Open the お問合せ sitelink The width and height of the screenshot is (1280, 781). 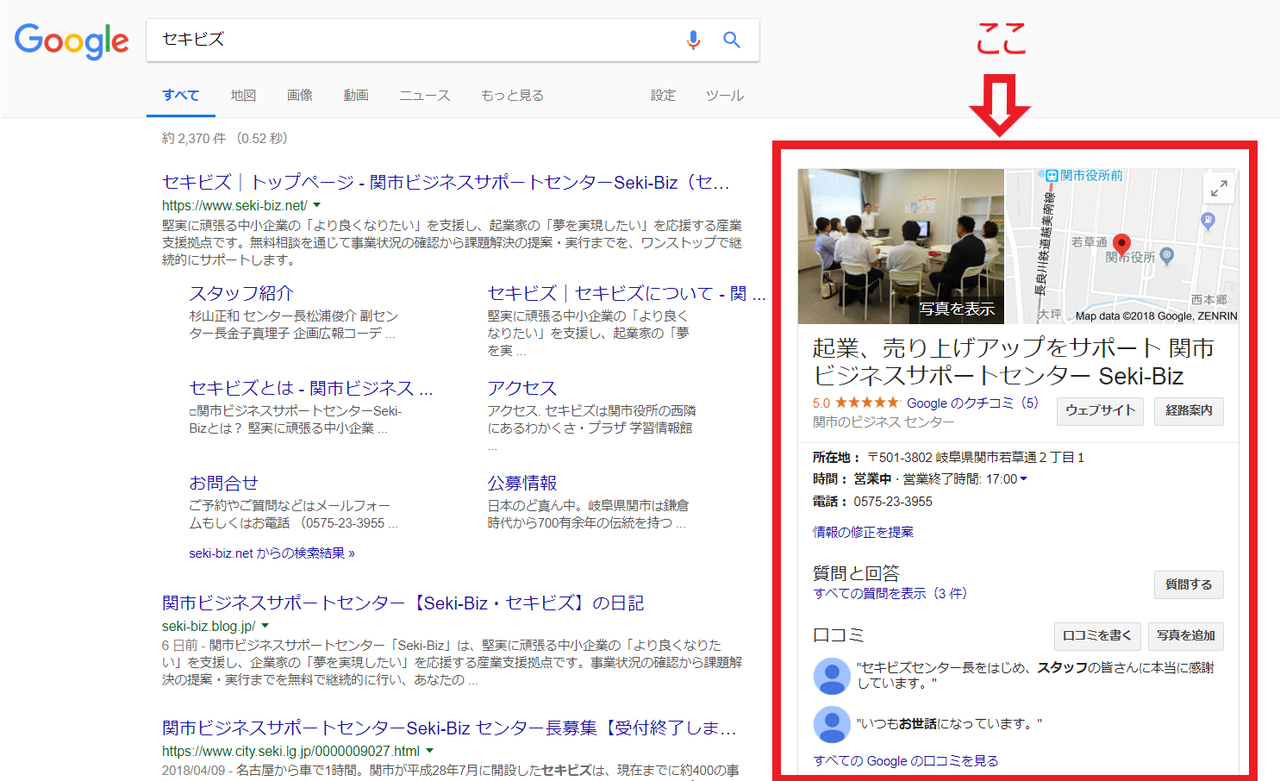[224, 483]
